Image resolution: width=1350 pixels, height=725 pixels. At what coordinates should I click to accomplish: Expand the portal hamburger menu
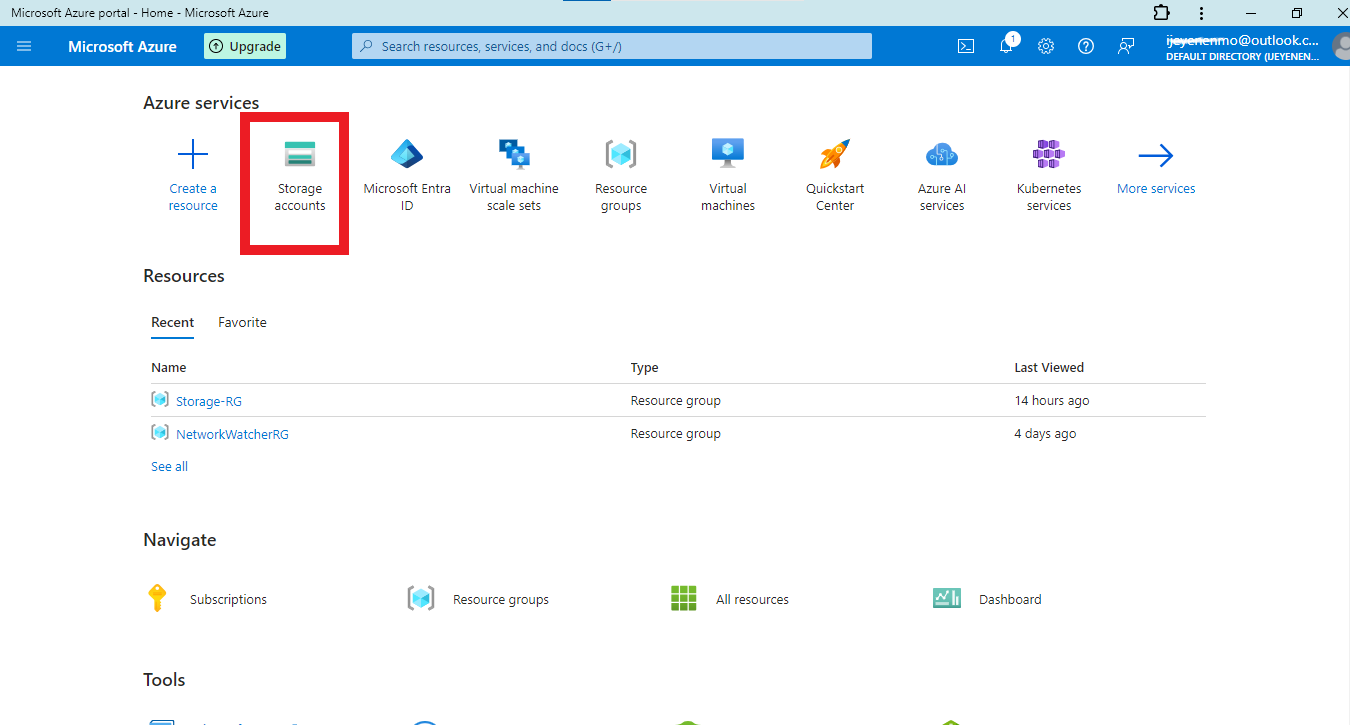pyautogui.click(x=24, y=46)
